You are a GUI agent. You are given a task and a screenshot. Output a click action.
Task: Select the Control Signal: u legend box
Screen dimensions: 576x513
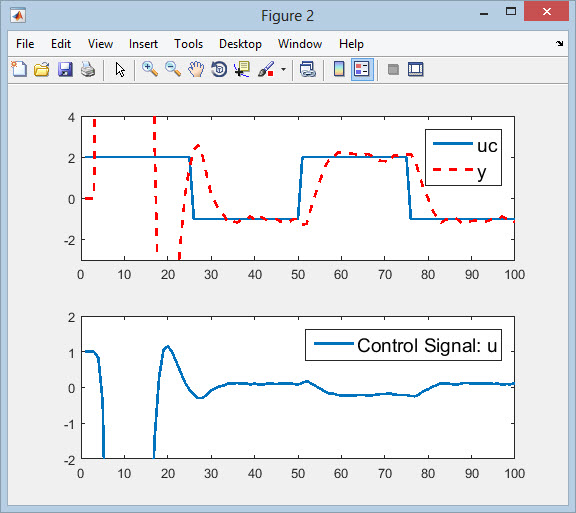click(x=403, y=345)
